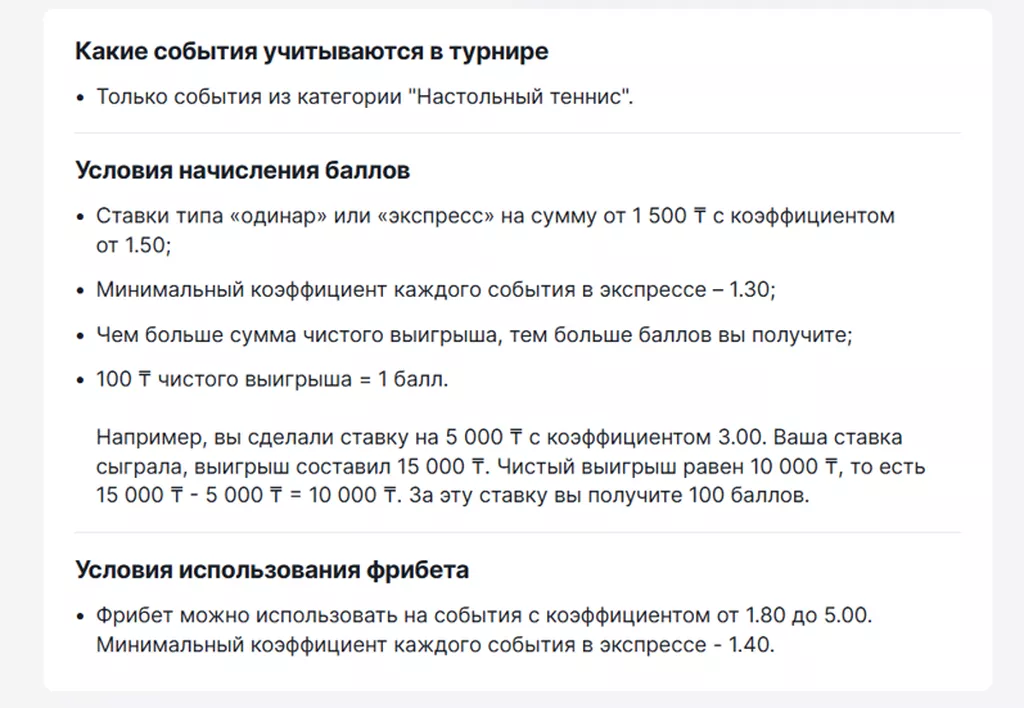
Task: Click line about minimum coefficient 1.30
Action: (x=436, y=289)
